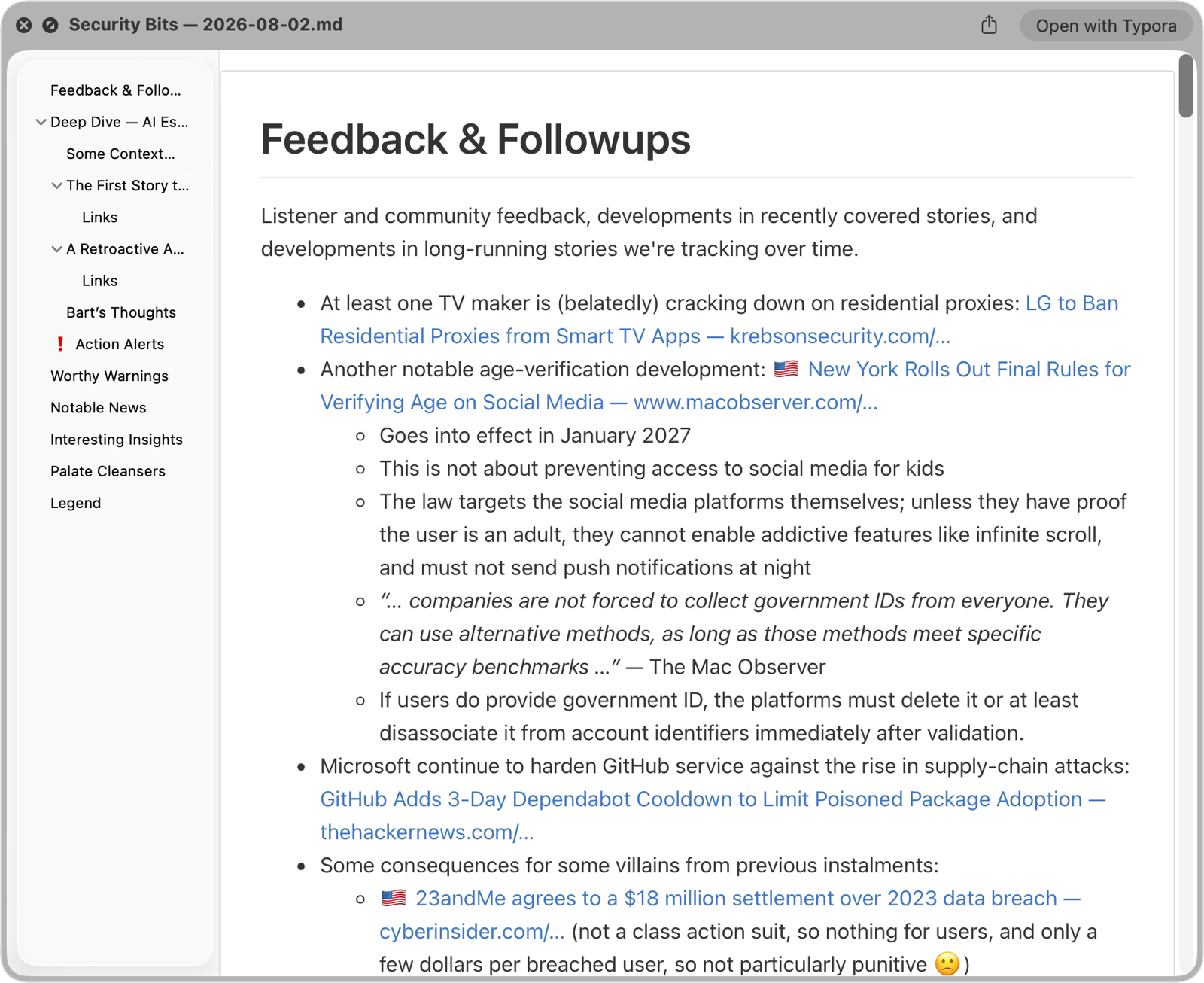This screenshot has width=1204, height=983.
Task: Jump to Notable News section
Action: click(99, 408)
